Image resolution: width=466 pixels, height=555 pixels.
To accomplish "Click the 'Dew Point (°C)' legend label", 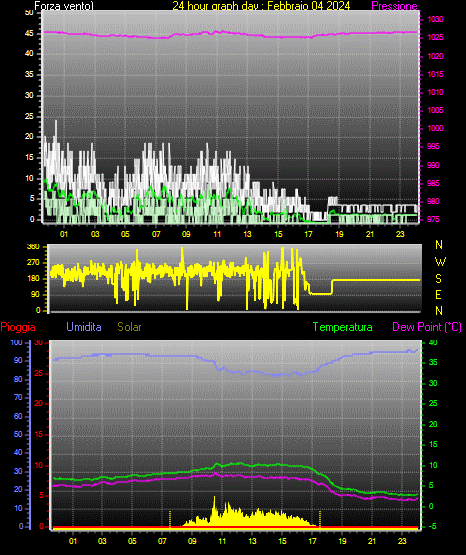I will coord(427,327).
